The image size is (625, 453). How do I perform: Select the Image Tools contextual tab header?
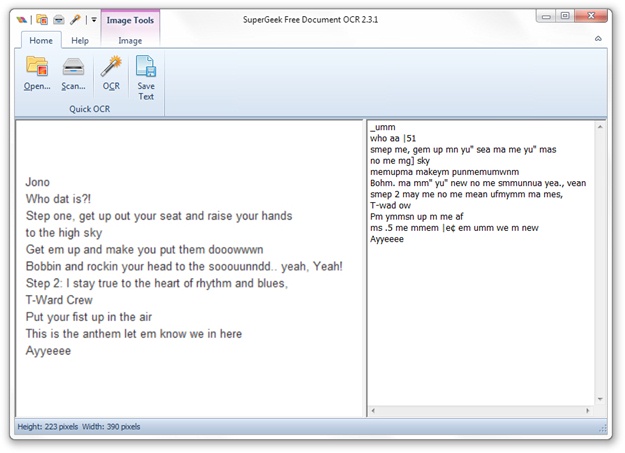click(130, 20)
